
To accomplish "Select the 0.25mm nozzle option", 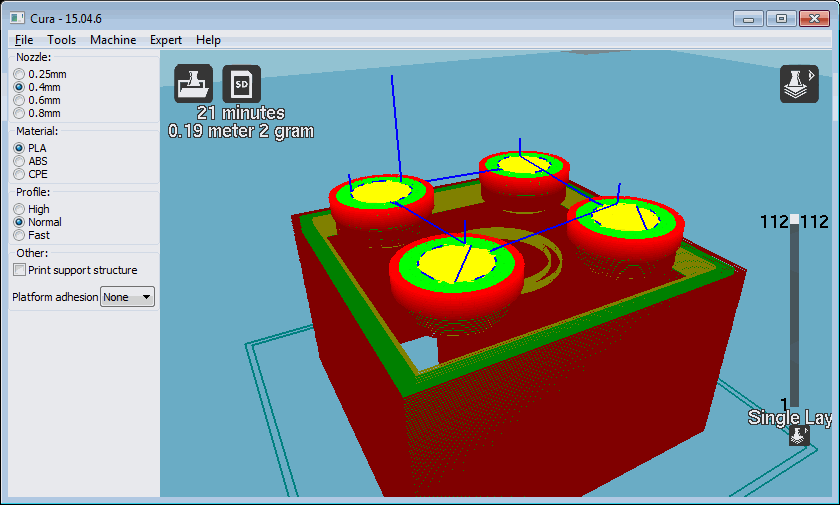I will point(19,74).
